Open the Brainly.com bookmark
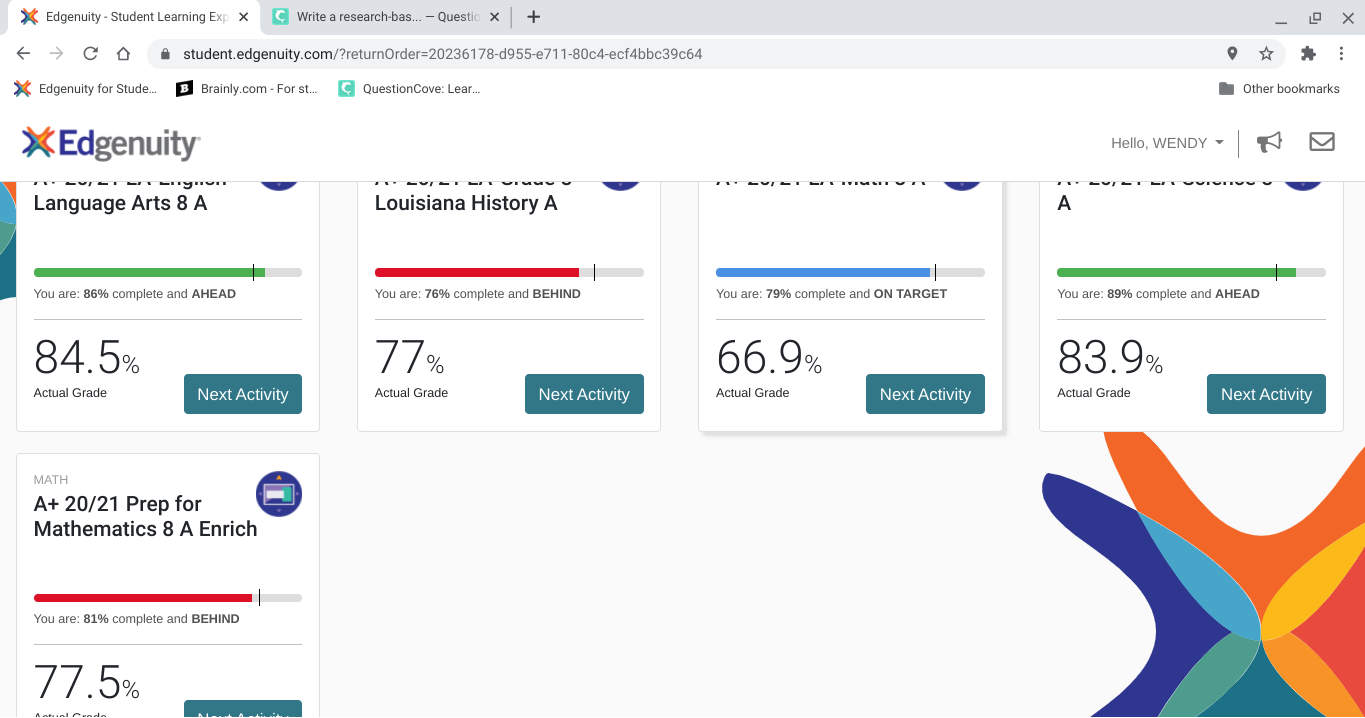 pos(248,89)
